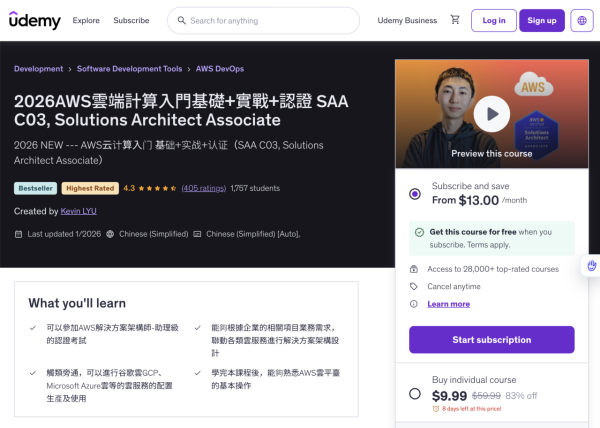Click the alarm clock icon by days left

[435, 408]
